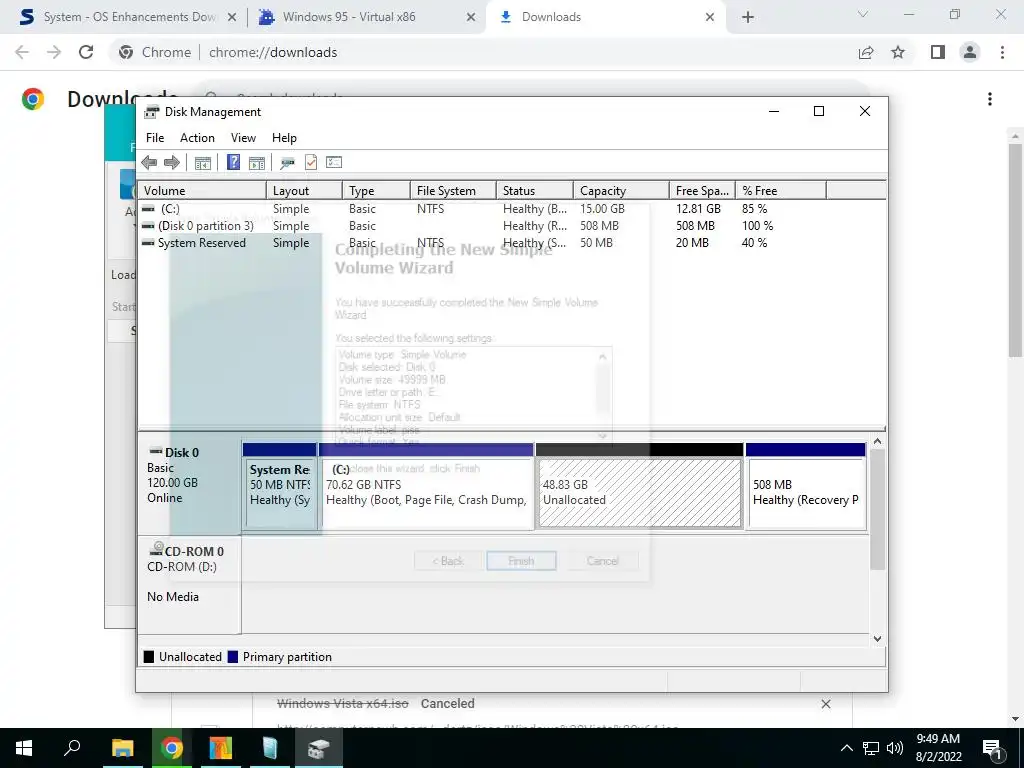Viewport: 1024px width, 768px height.
Task: Open the Chrome profile avatar
Action: (970, 52)
